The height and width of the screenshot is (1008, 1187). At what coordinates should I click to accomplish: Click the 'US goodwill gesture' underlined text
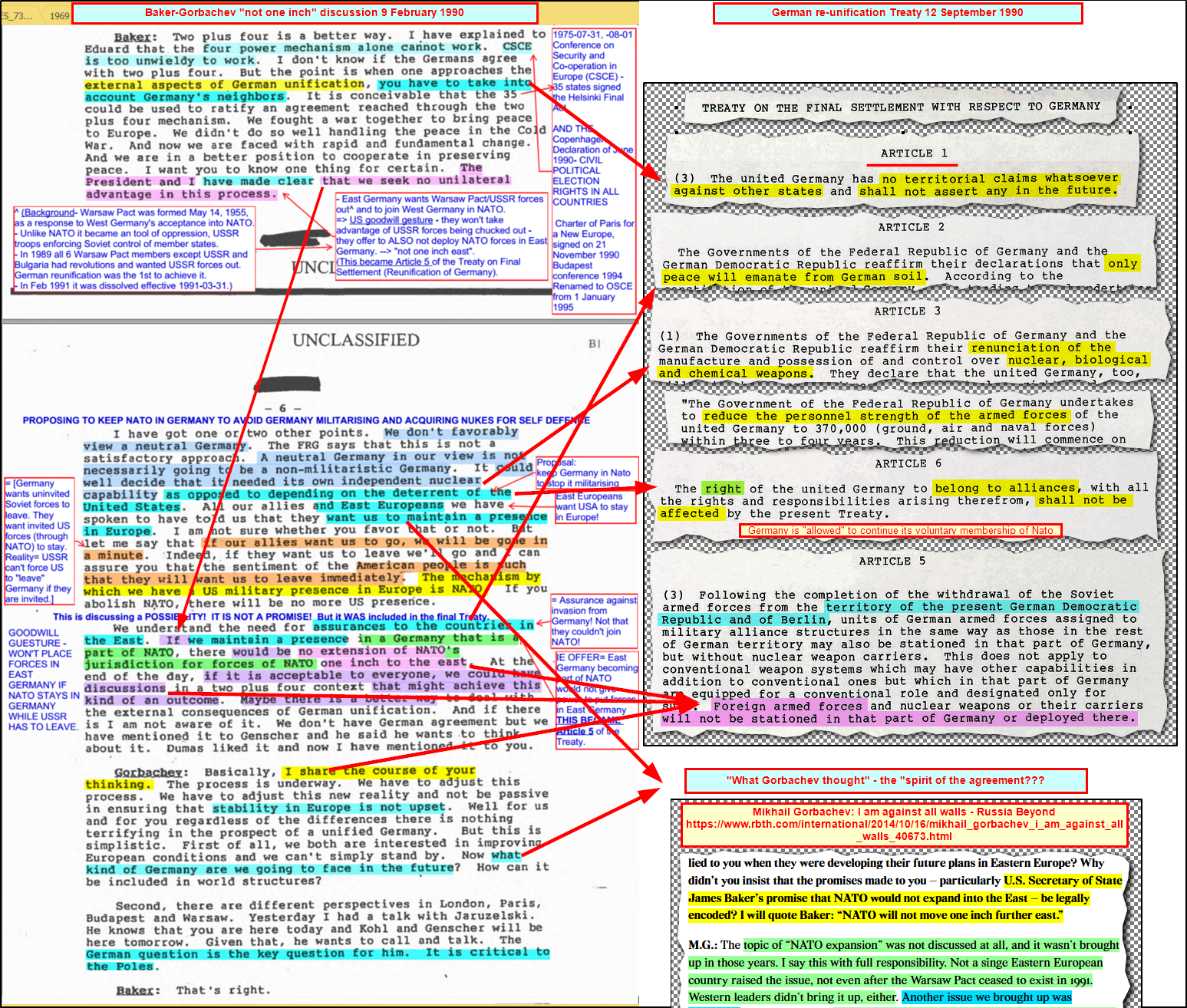tap(391, 220)
